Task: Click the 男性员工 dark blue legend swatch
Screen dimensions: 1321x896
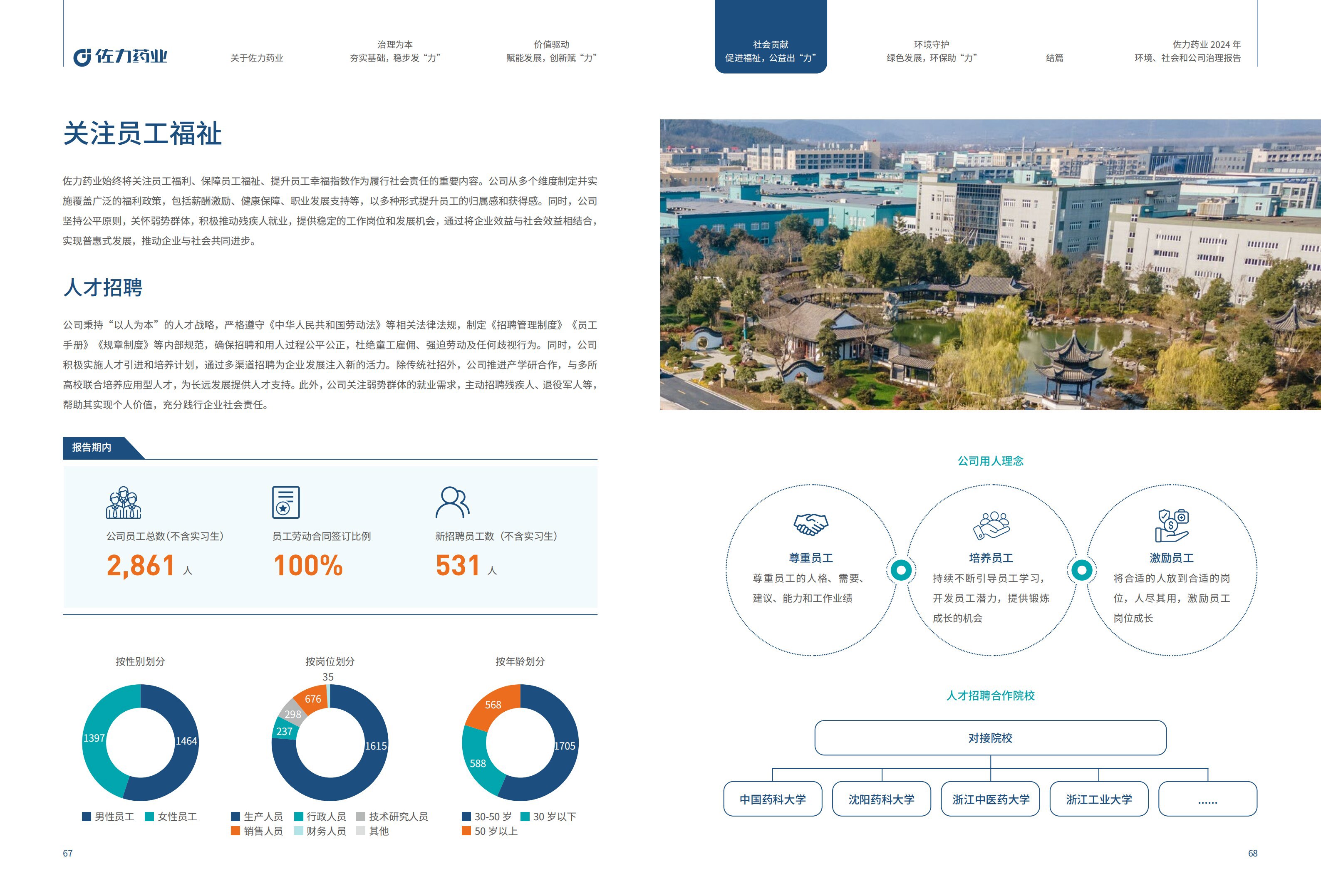Action: [87, 817]
